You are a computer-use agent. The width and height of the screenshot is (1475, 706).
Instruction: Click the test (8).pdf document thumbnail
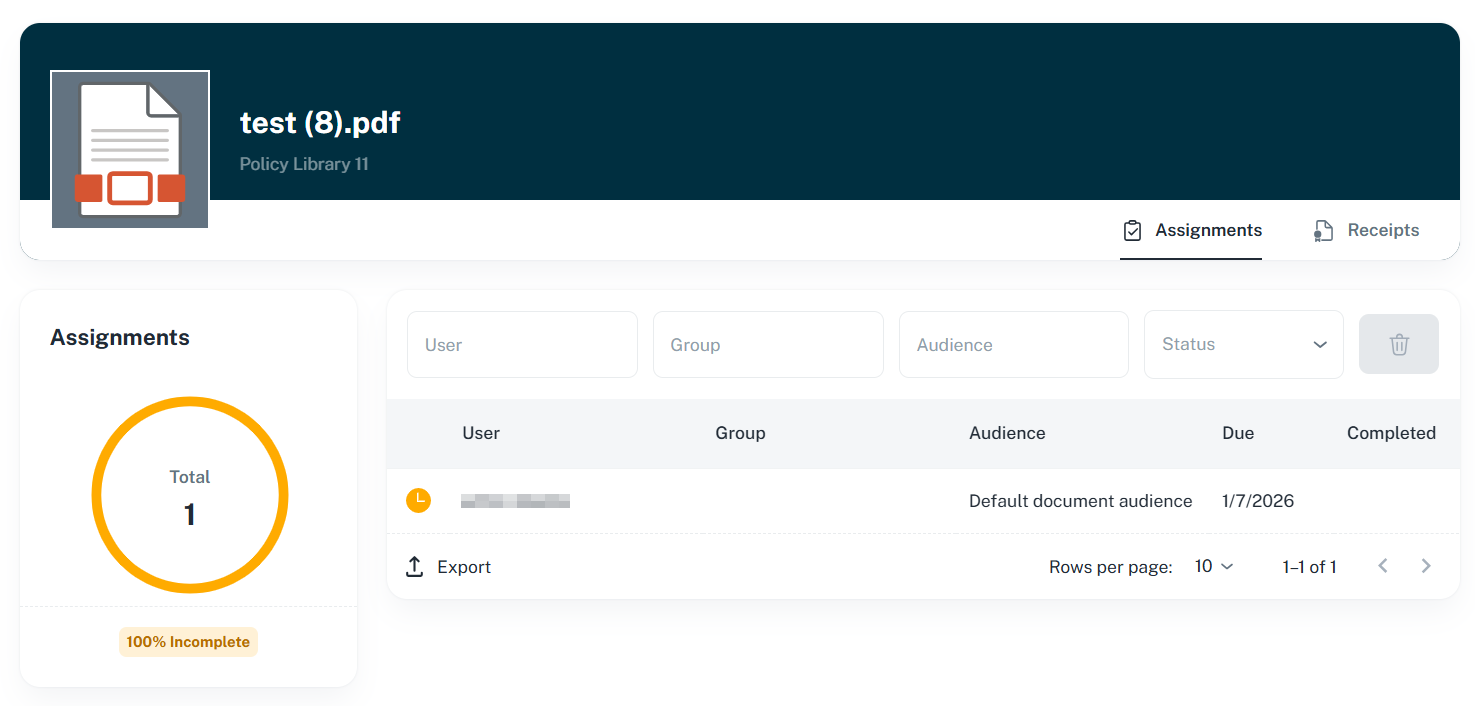point(130,149)
